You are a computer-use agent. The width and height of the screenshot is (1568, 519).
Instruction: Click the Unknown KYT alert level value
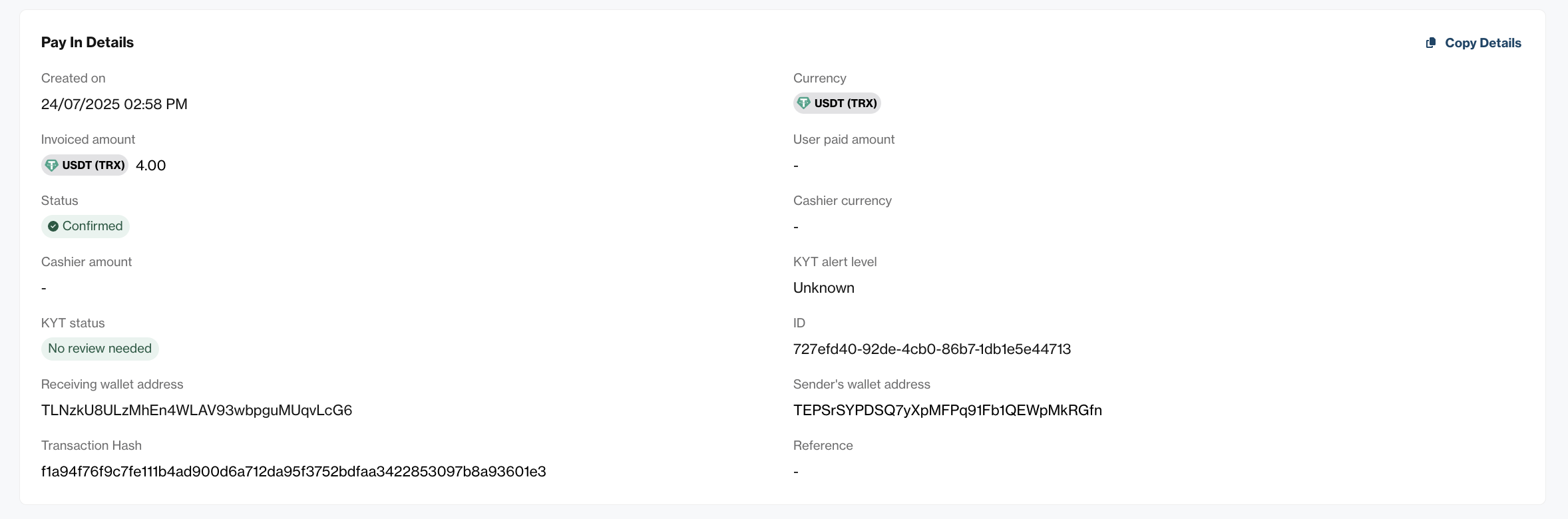pyautogui.click(x=824, y=288)
